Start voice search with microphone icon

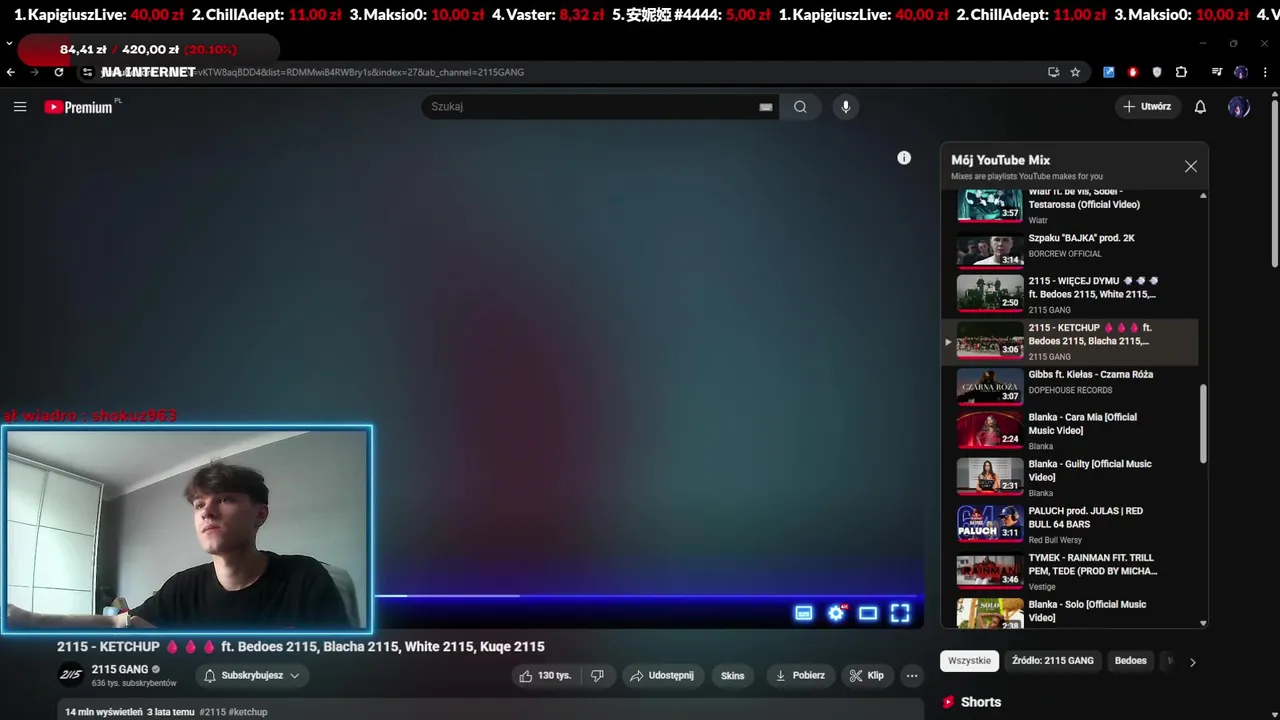[845, 107]
